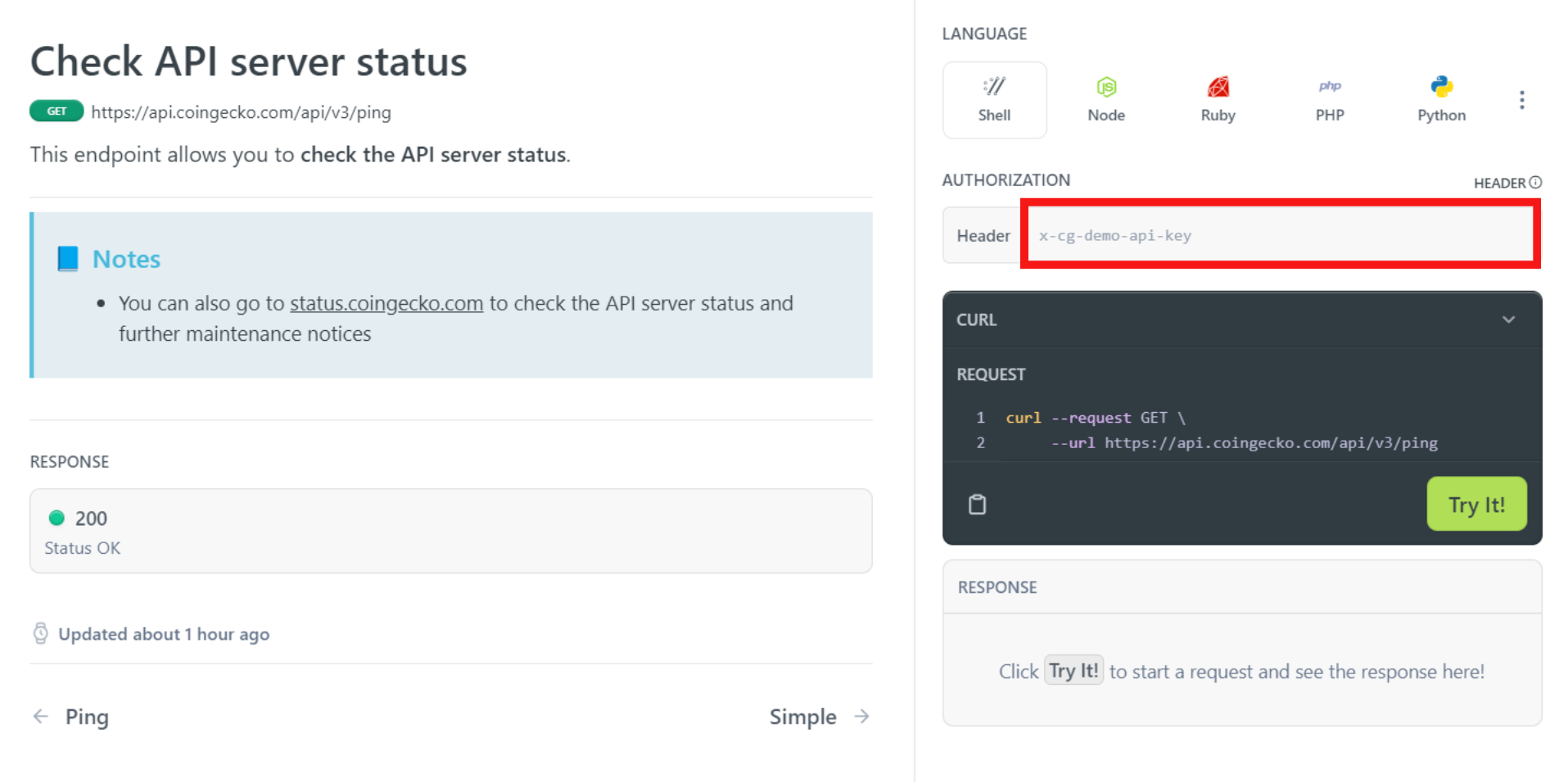This screenshot has height=784, width=1568.
Task: Click the RESPONSE label above the 200 box
Action: point(70,462)
